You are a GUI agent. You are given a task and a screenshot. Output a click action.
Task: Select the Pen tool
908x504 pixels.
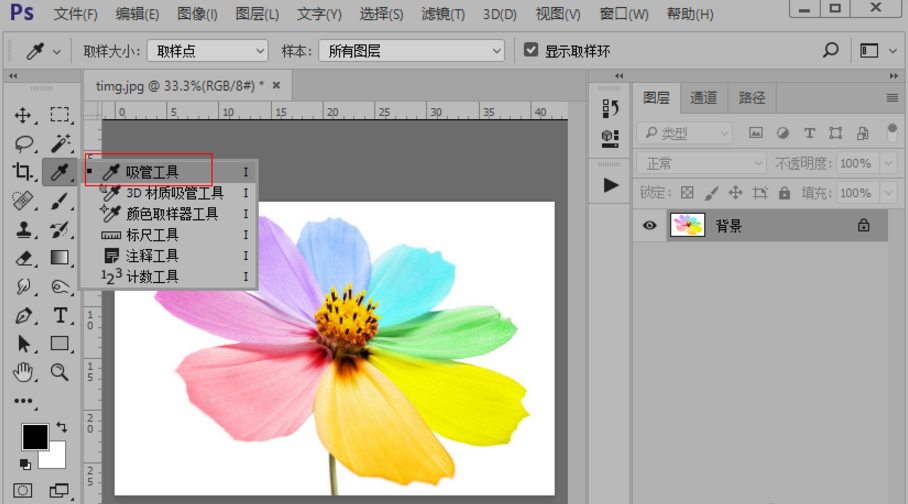tap(23, 316)
